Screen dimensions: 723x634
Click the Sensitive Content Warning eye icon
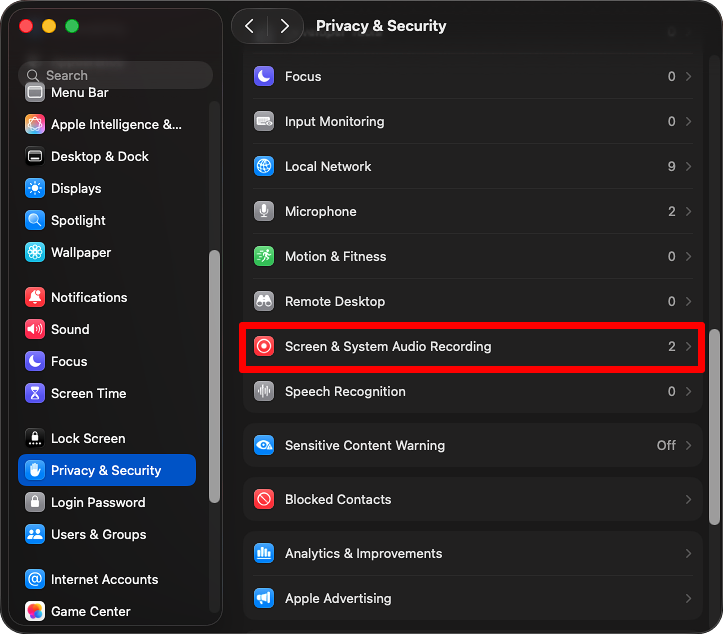(264, 445)
